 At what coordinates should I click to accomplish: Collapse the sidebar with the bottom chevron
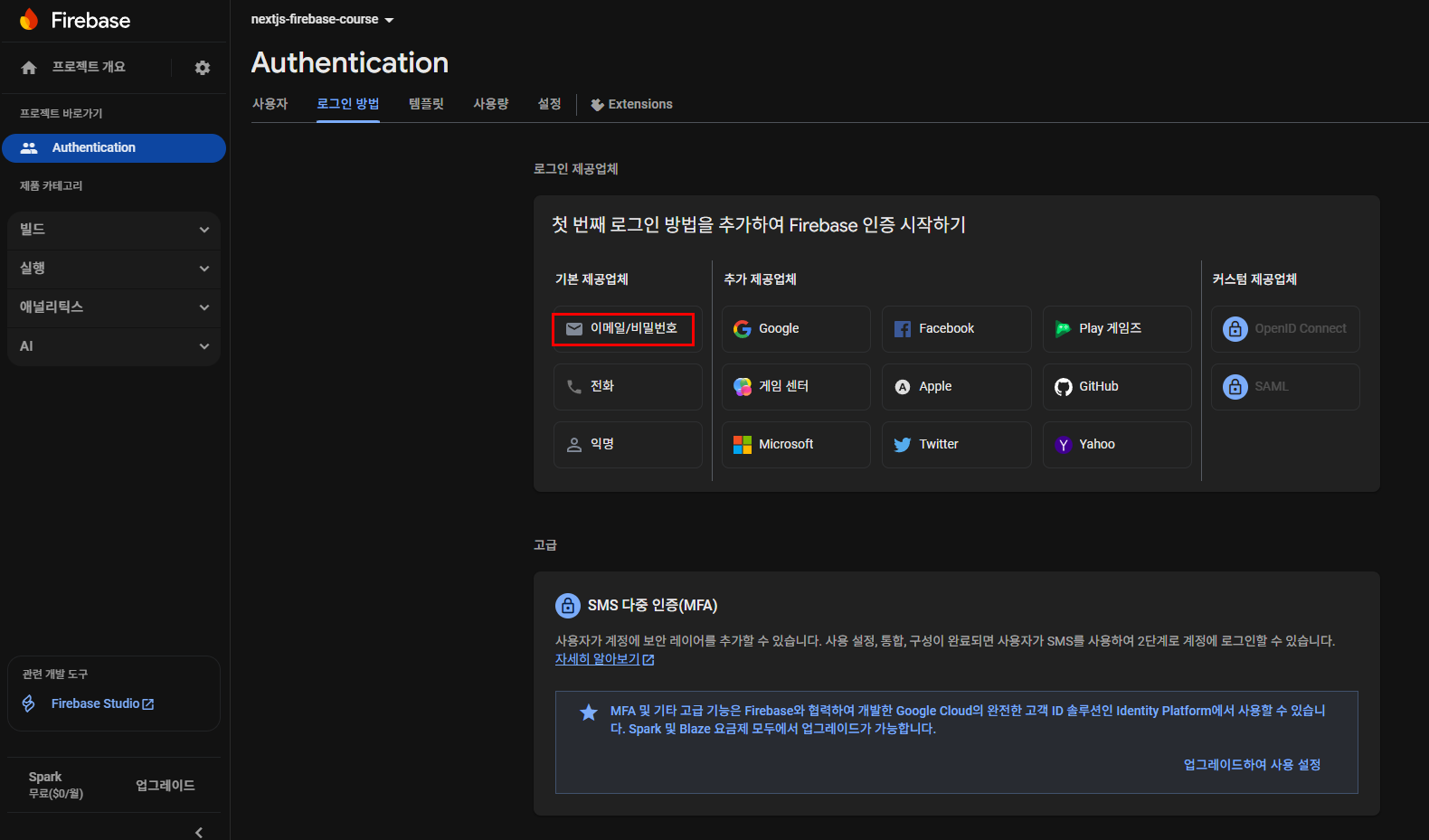coord(199,832)
